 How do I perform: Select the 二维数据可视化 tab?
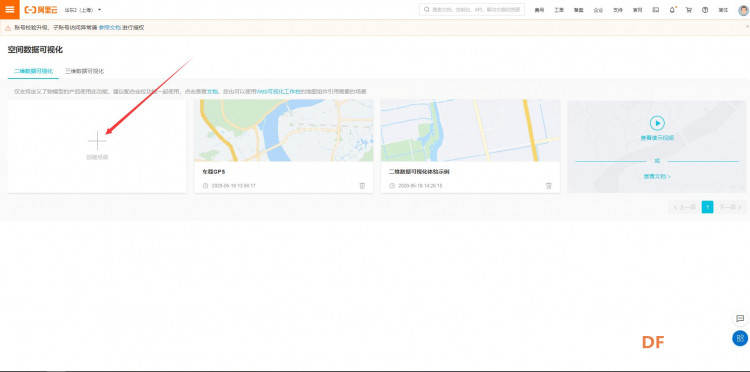click(x=33, y=71)
